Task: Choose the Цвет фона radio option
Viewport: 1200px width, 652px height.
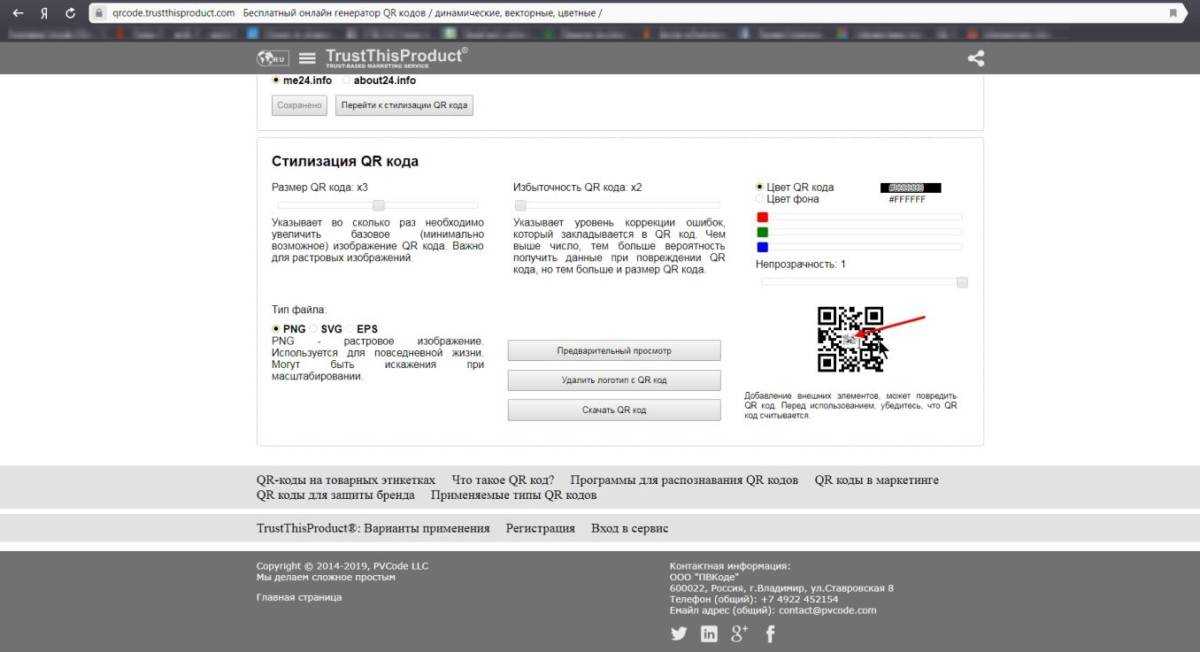Action: [x=760, y=199]
